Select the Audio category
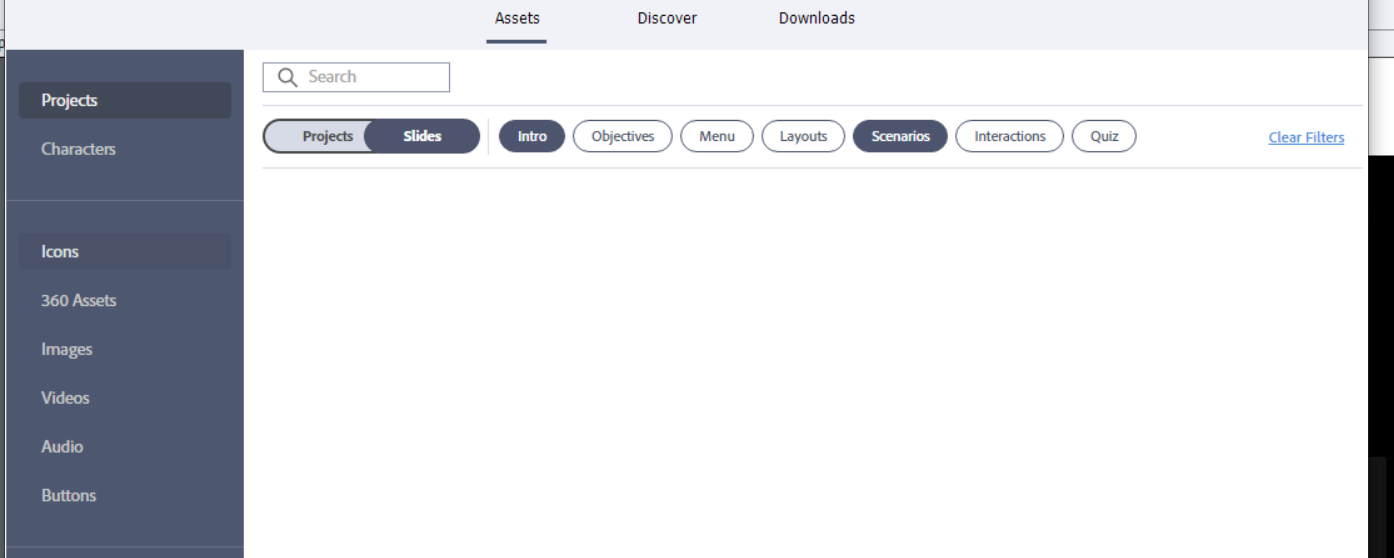This screenshot has width=1394, height=558. pyautogui.click(x=62, y=447)
